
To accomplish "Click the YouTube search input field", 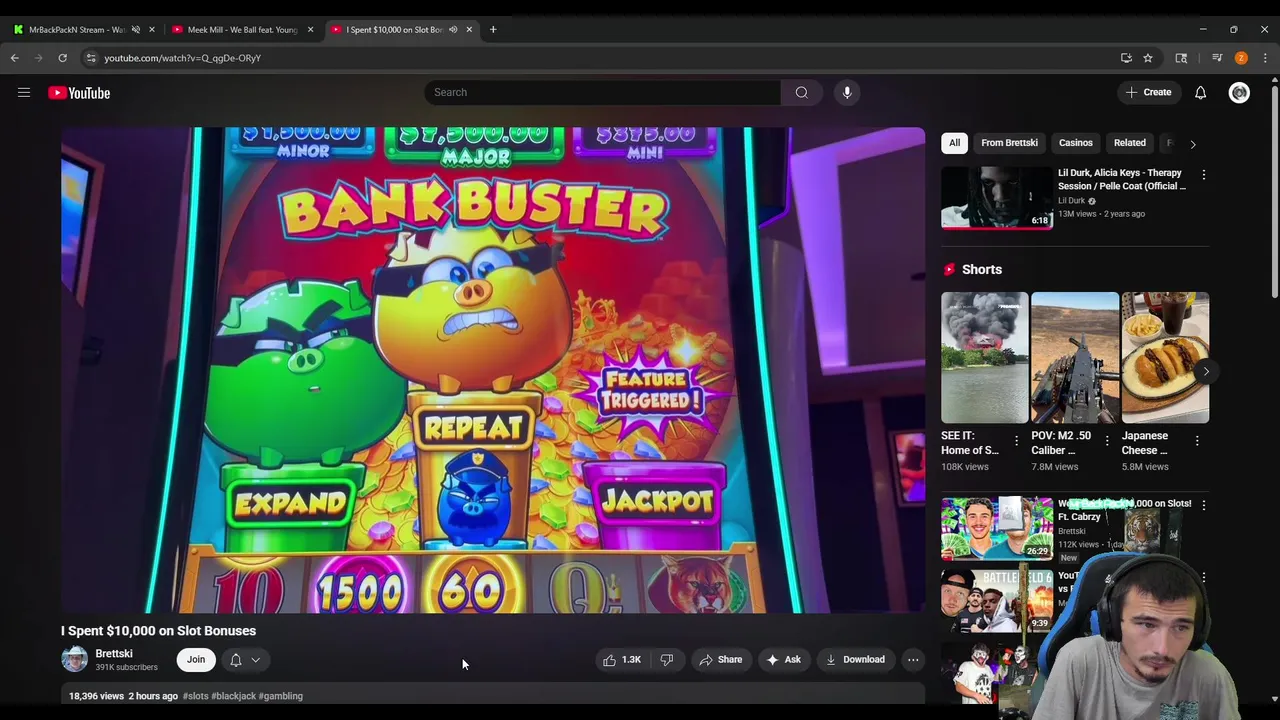I will point(603,92).
